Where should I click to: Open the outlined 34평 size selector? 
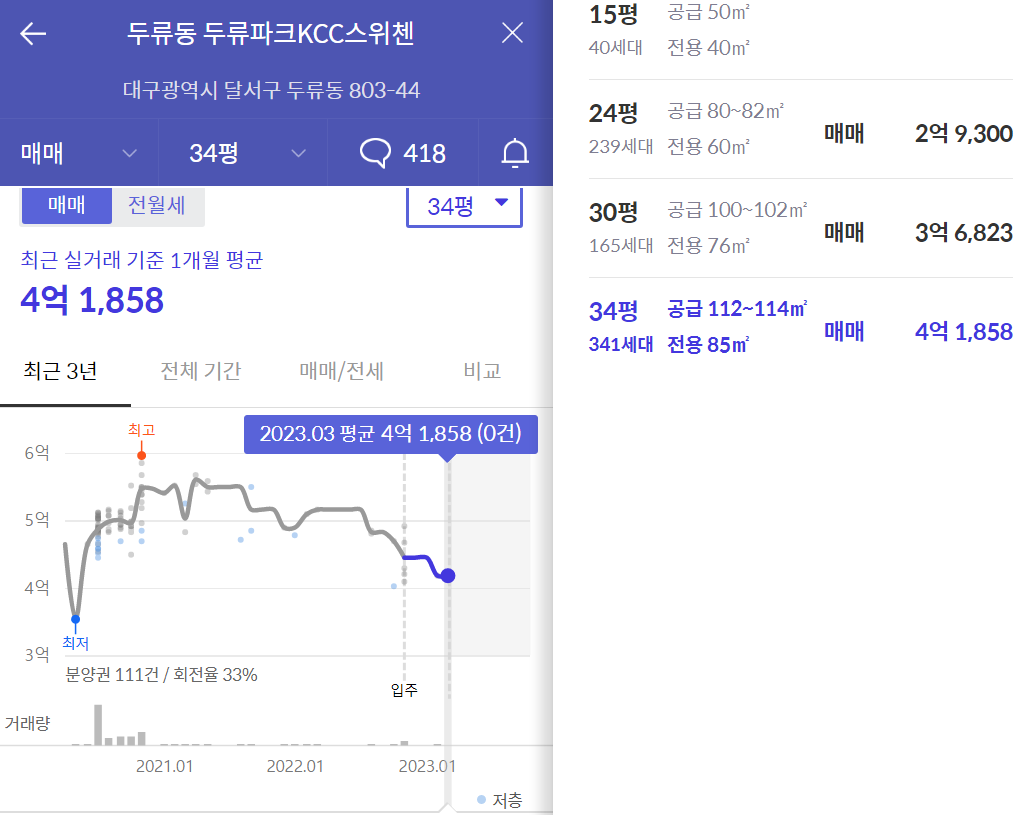tap(464, 206)
